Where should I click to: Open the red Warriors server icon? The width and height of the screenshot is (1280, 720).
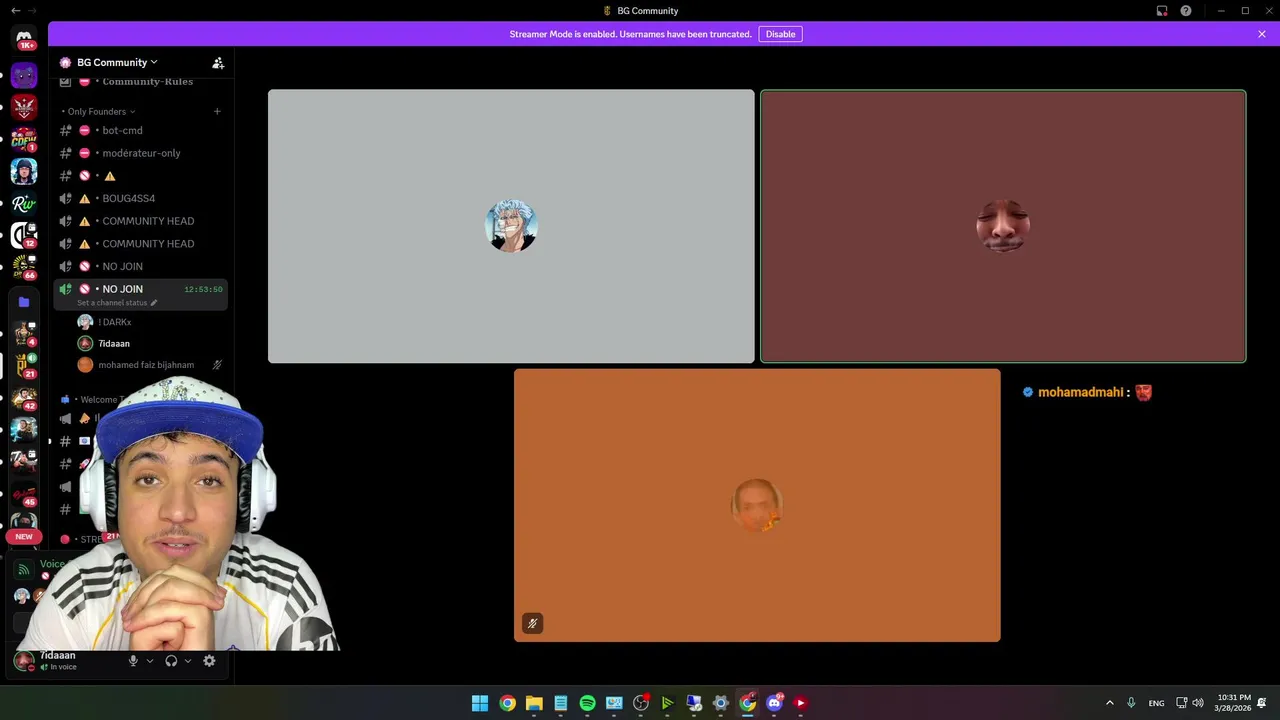pos(24,107)
